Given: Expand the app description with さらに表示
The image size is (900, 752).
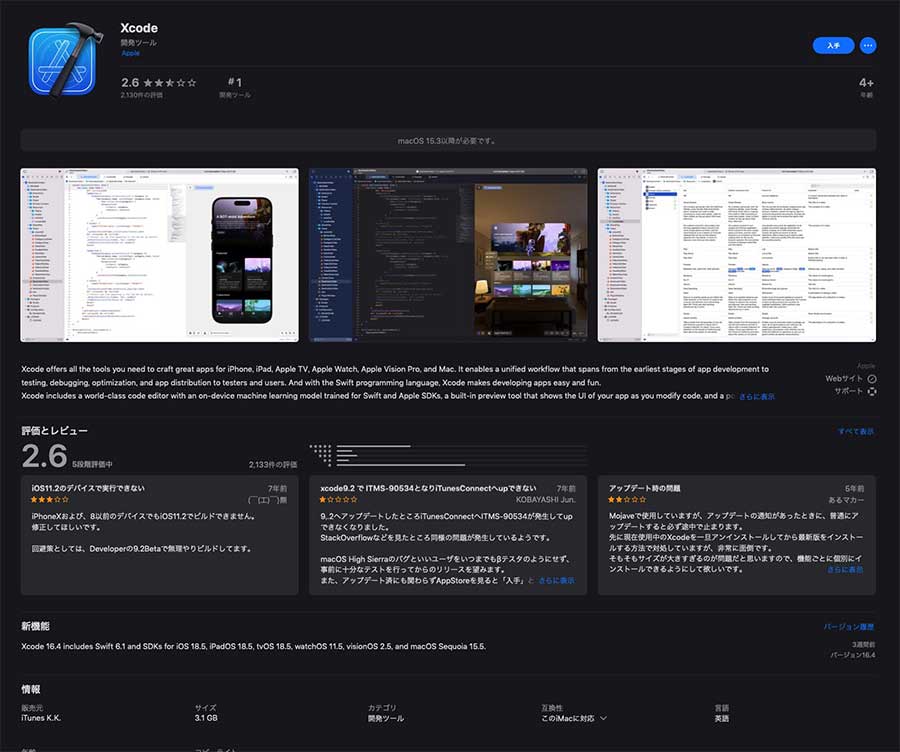Looking at the screenshot, I should coord(756,397).
